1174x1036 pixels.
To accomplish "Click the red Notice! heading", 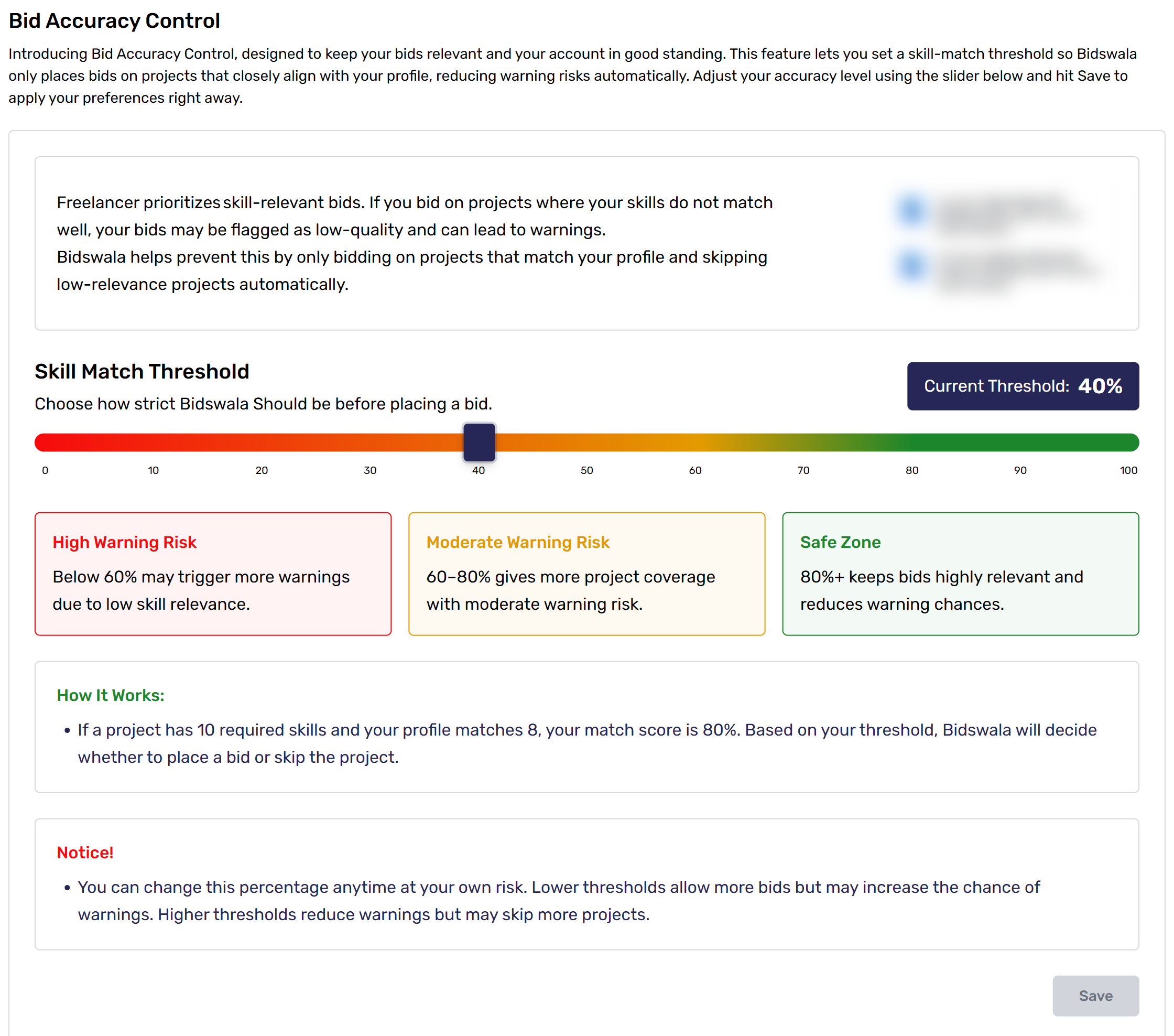I will [x=85, y=852].
